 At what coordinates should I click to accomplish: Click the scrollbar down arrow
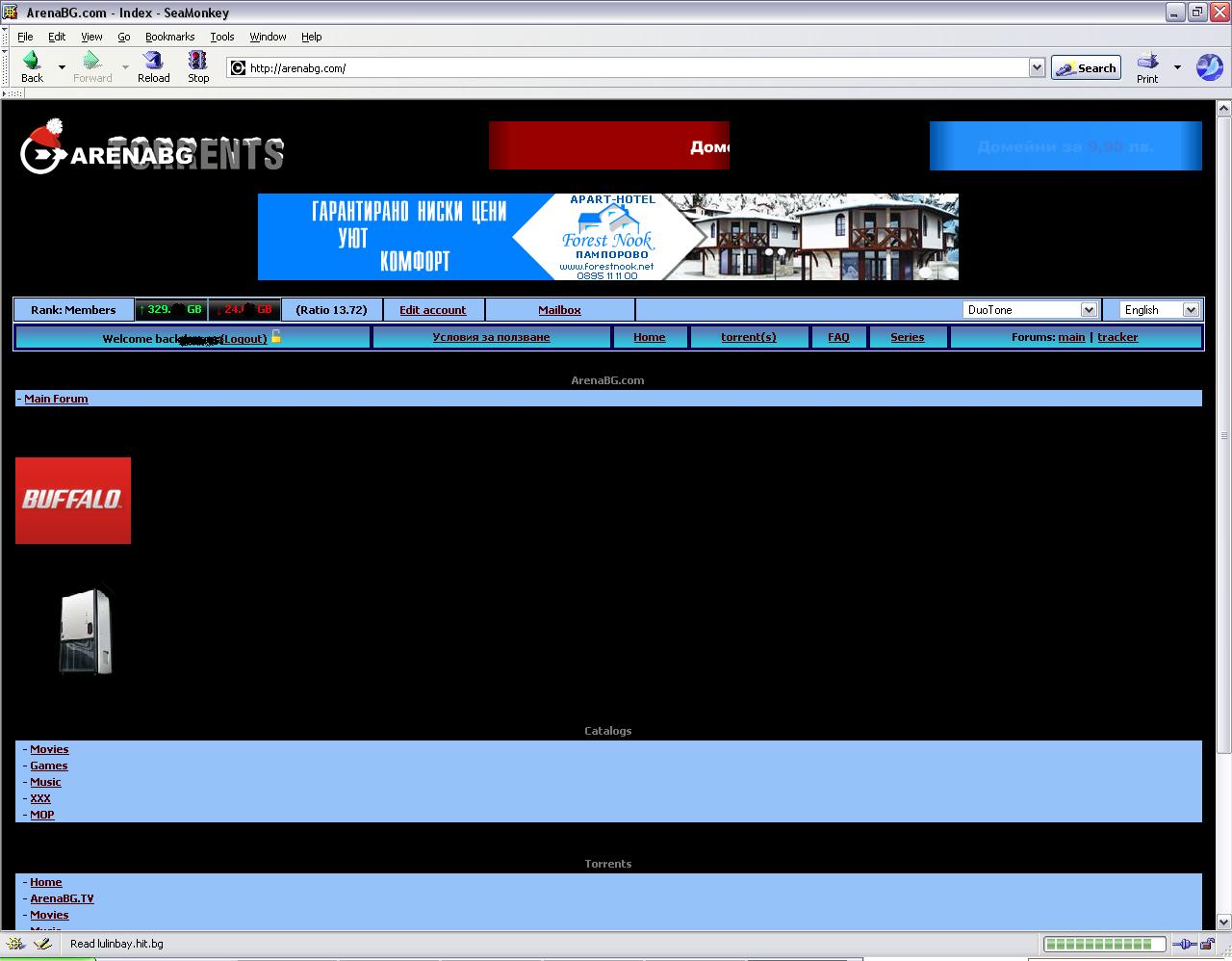1223,921
